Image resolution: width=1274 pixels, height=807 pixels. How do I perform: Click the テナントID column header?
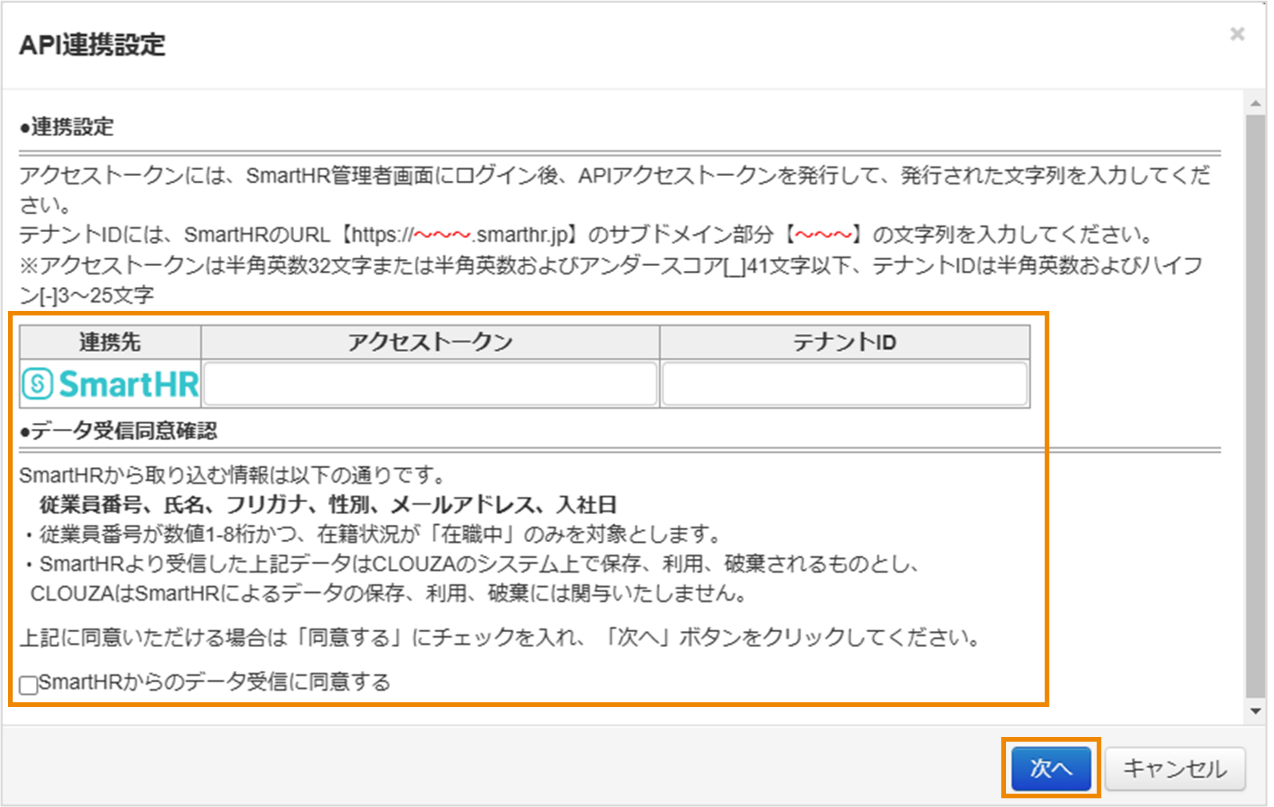844,342
